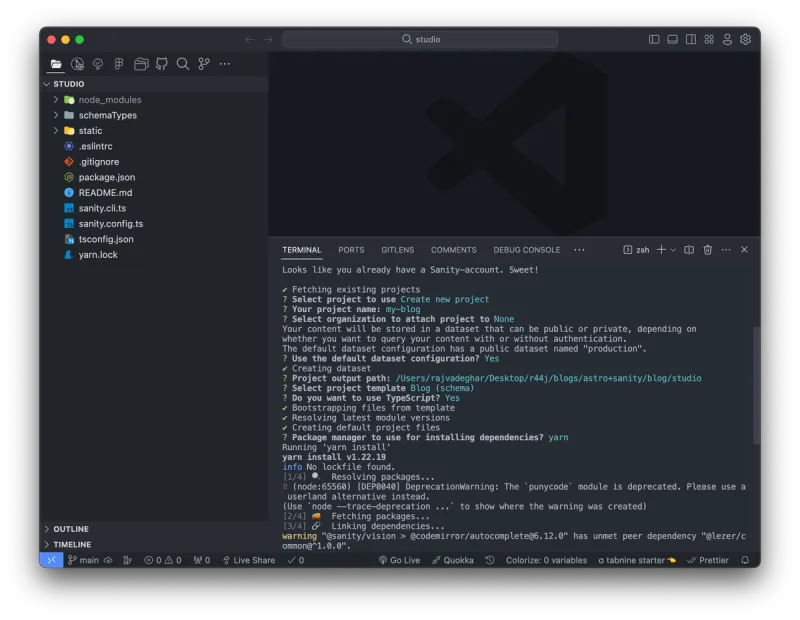Open Customize Layout icon
This screenshot has width=800, height=620.
coord(709,39)
